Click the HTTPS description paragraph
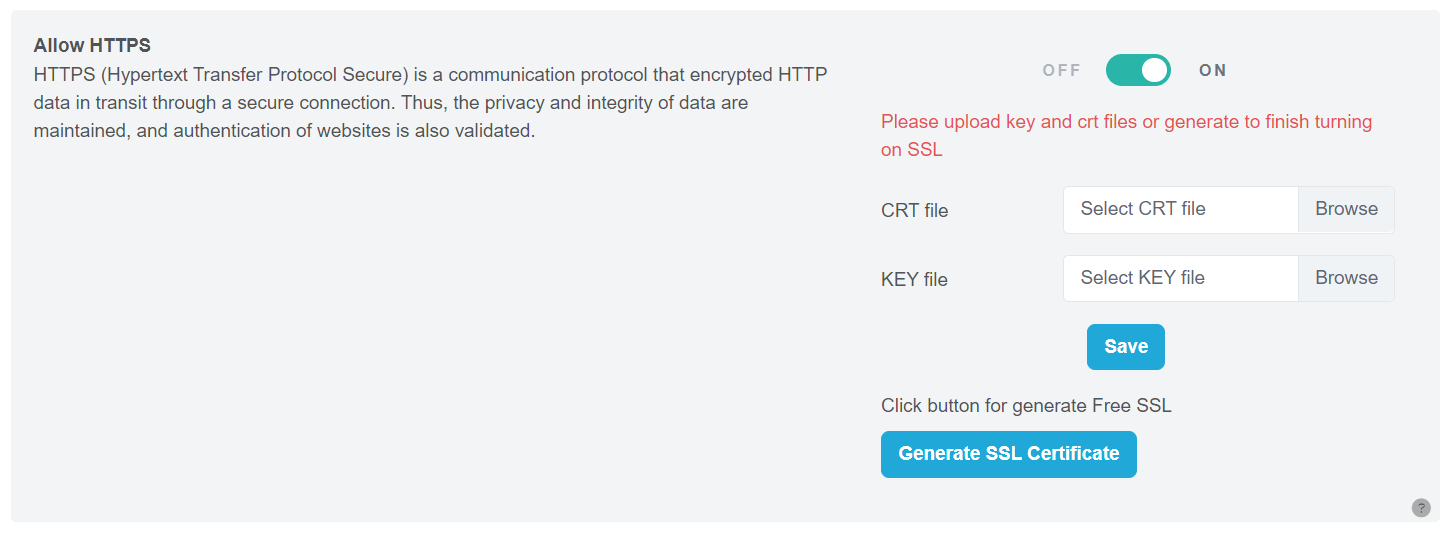 pyautogui.click(x=430, y=102)
